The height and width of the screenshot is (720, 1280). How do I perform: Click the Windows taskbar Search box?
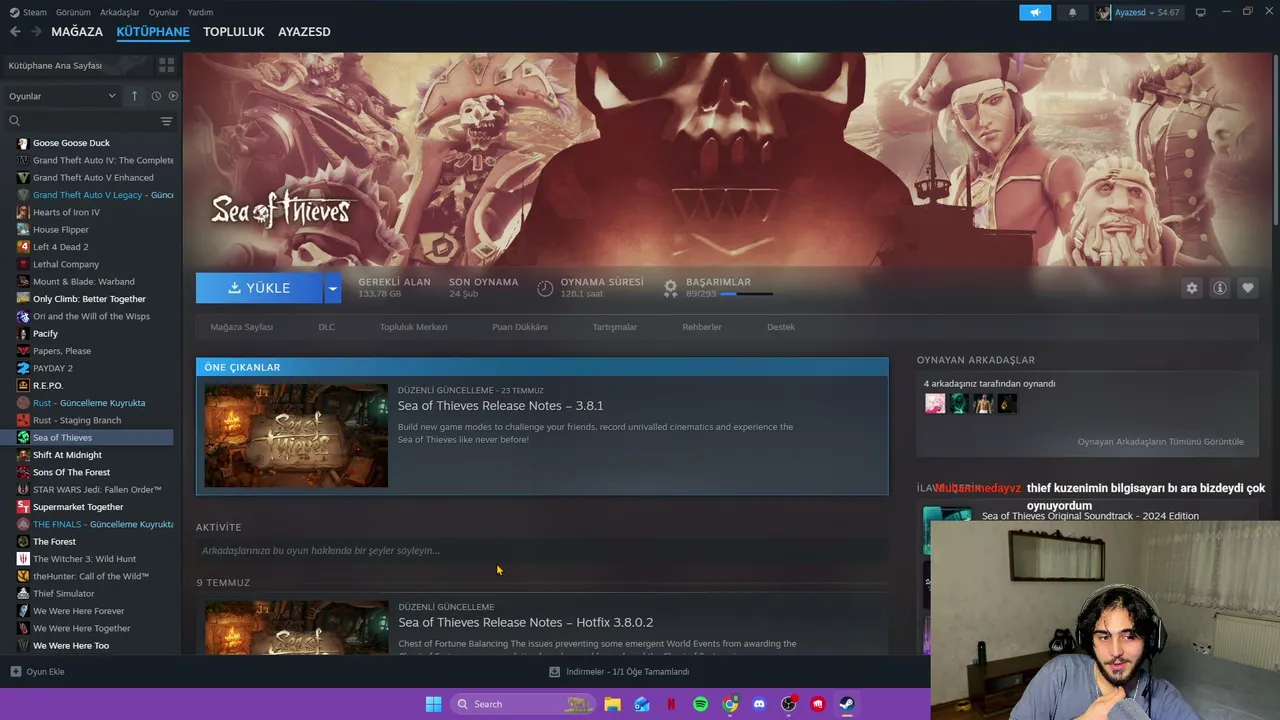(521, 704)
